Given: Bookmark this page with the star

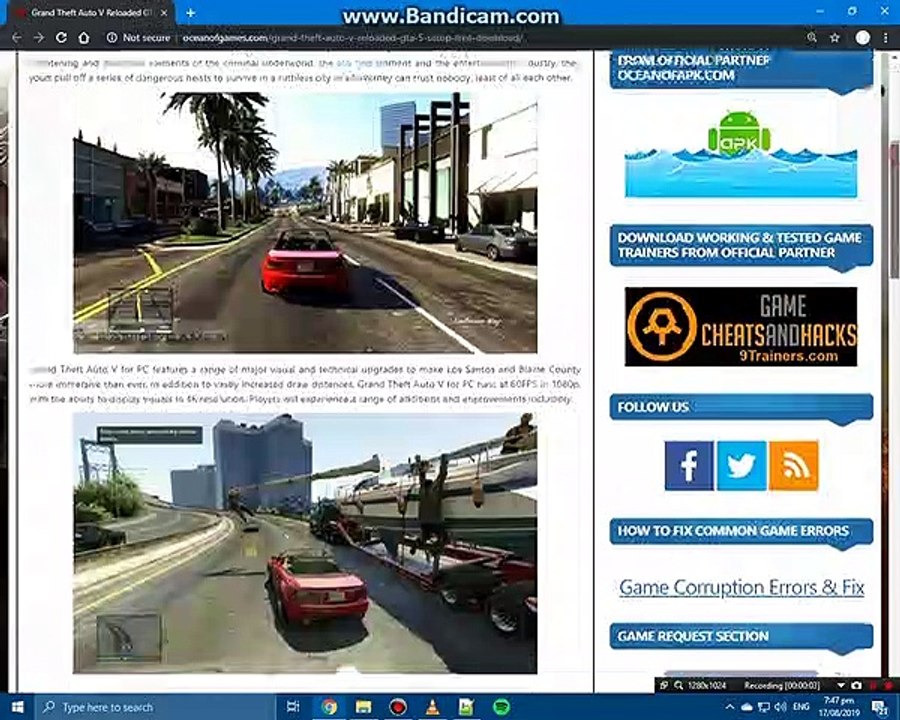Looking at the screenshot, I should [835, 38].
